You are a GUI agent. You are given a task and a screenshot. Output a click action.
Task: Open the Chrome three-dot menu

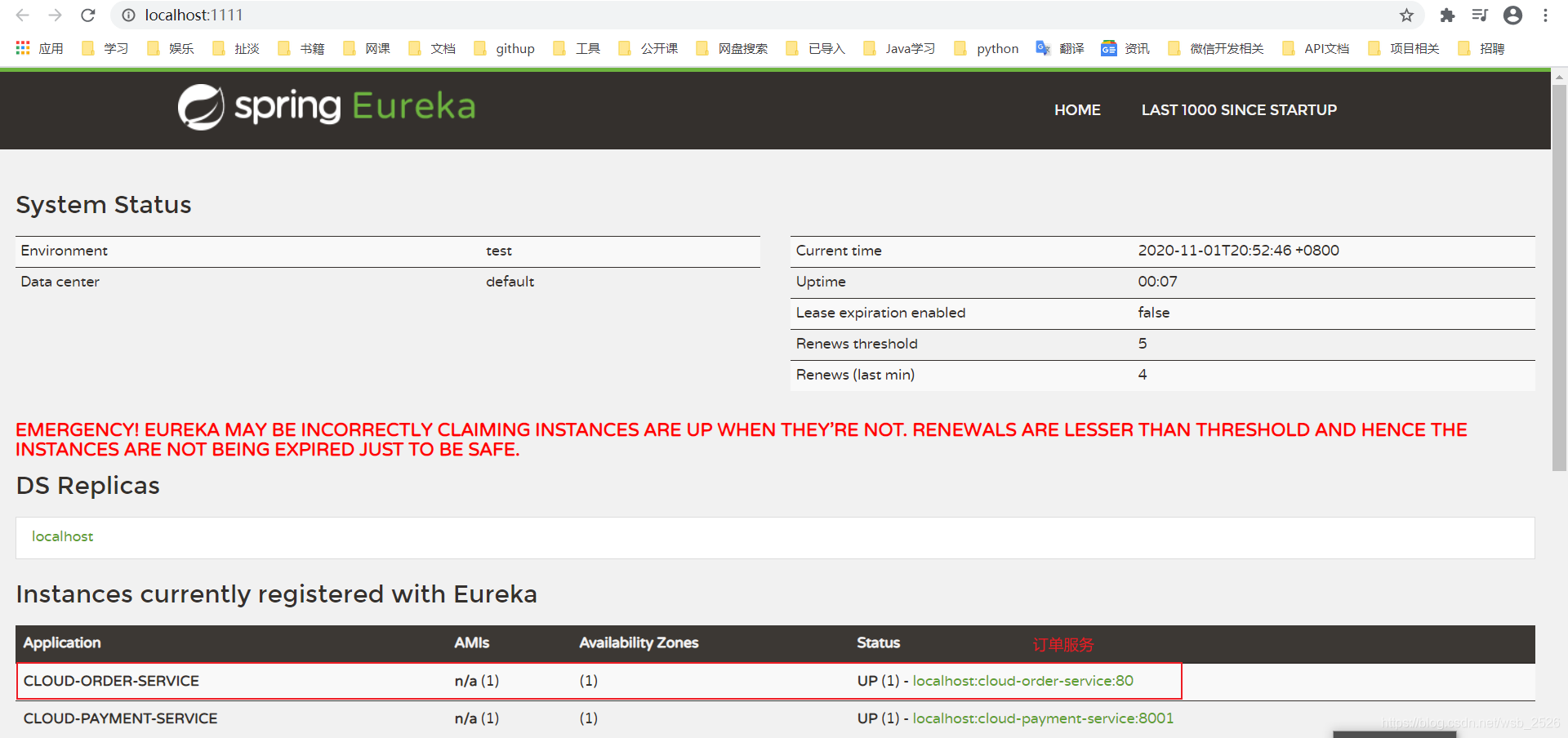tap(1545, 16)
